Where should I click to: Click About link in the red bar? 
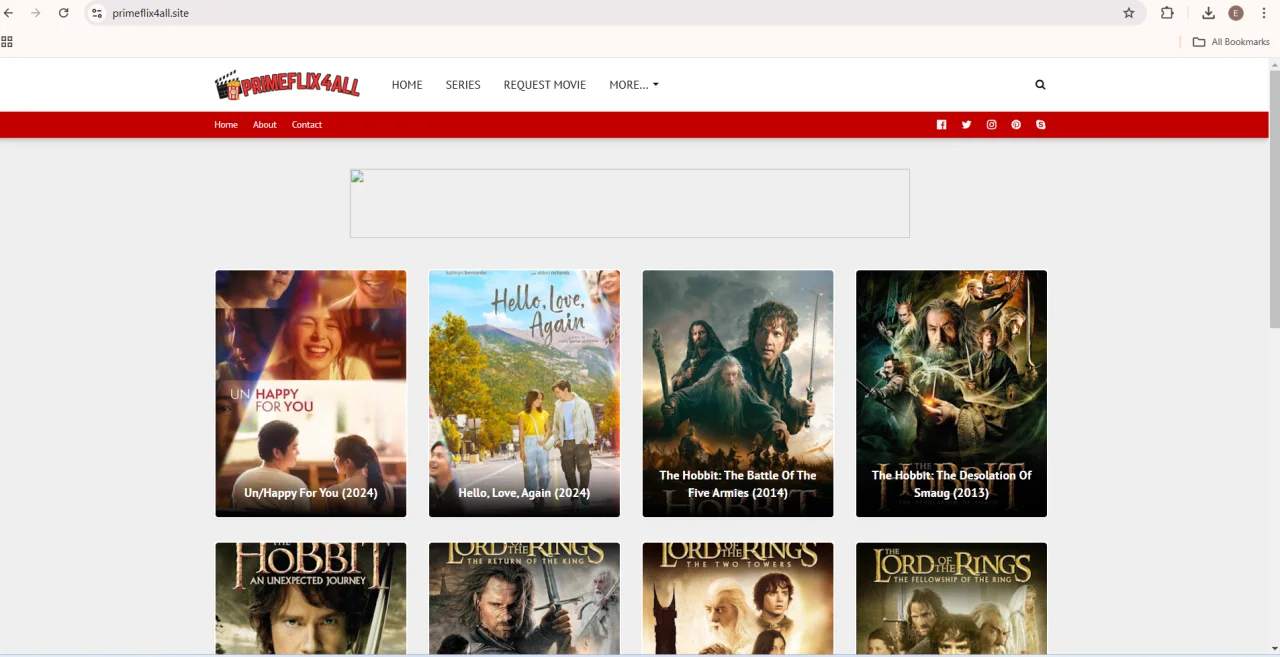(x=265, y=125)
